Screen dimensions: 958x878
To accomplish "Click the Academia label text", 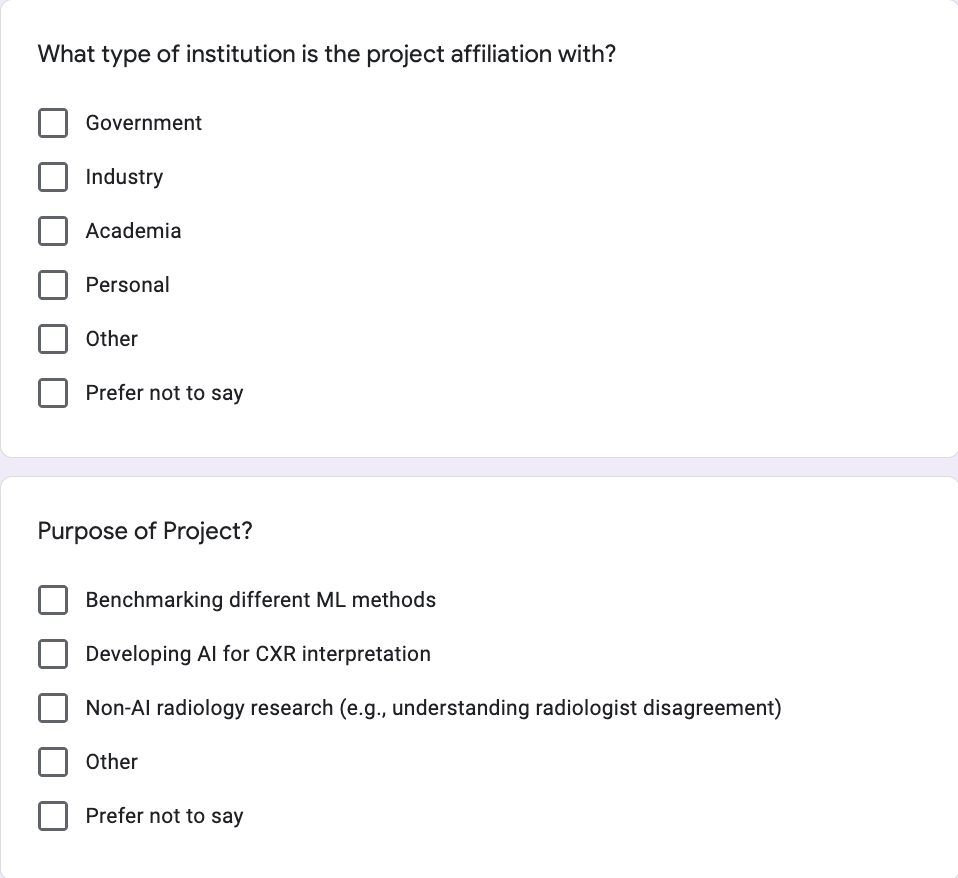I will pos(133,231).
